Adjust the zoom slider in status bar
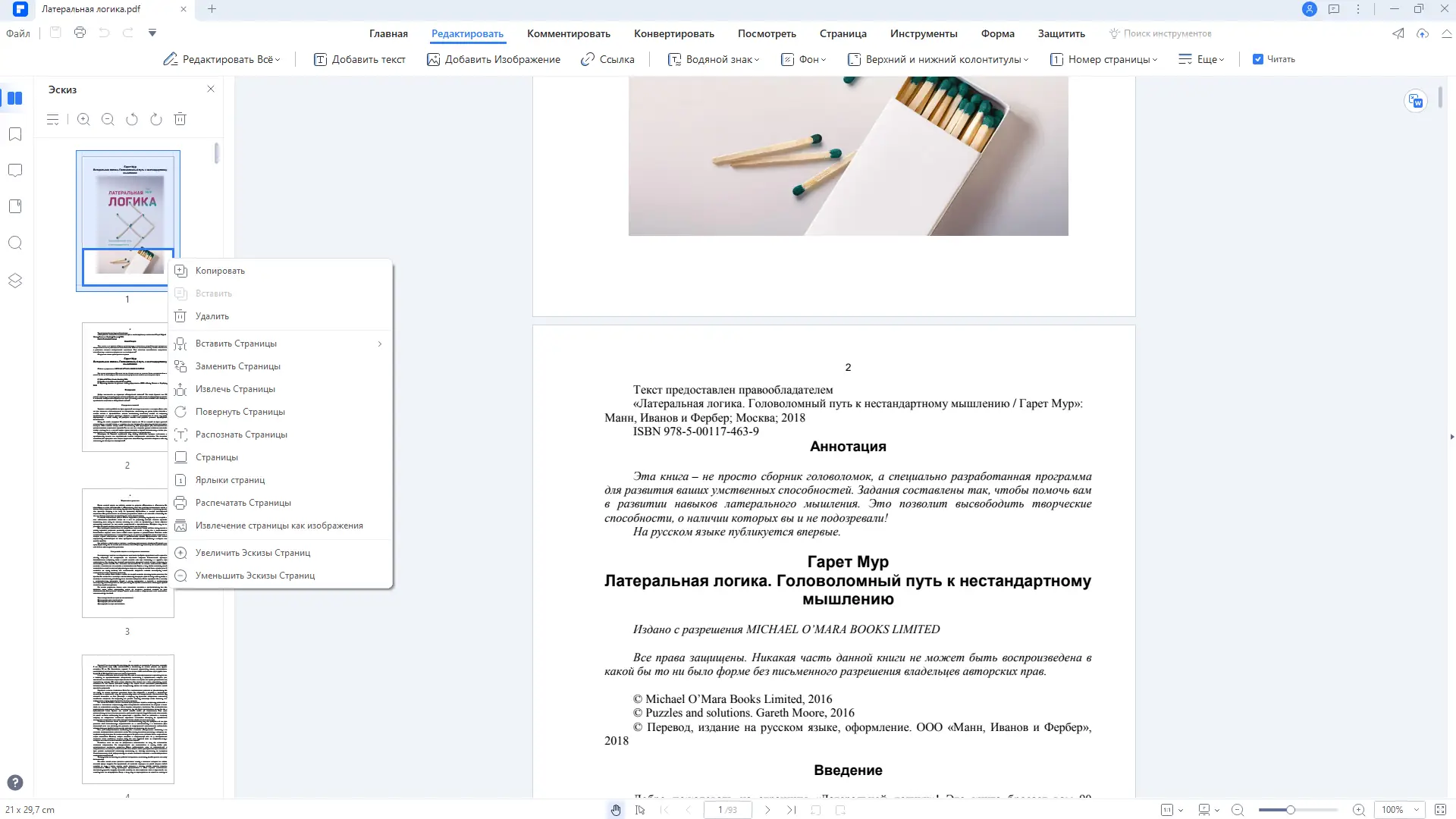The width and height of the screenshot is (1456, 819). [1290, 810]
